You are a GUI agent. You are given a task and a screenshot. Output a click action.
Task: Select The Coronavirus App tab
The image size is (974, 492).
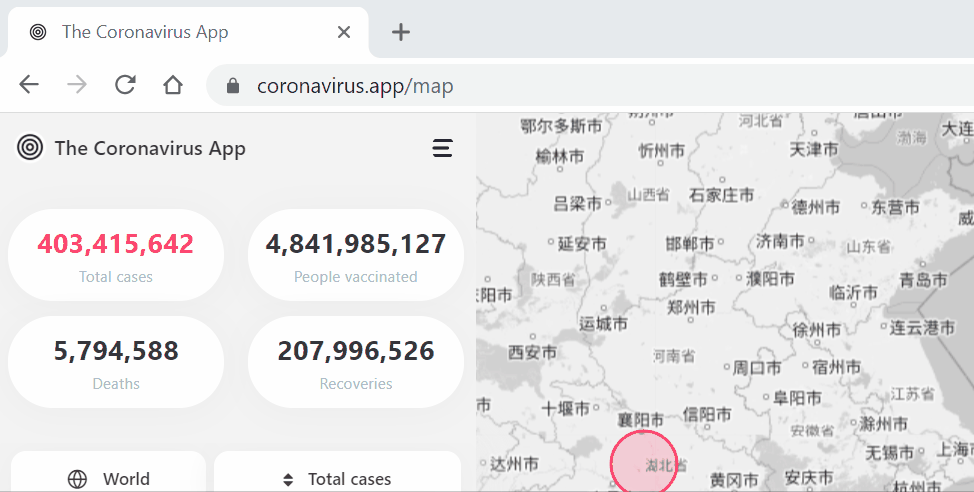[186, 32]
